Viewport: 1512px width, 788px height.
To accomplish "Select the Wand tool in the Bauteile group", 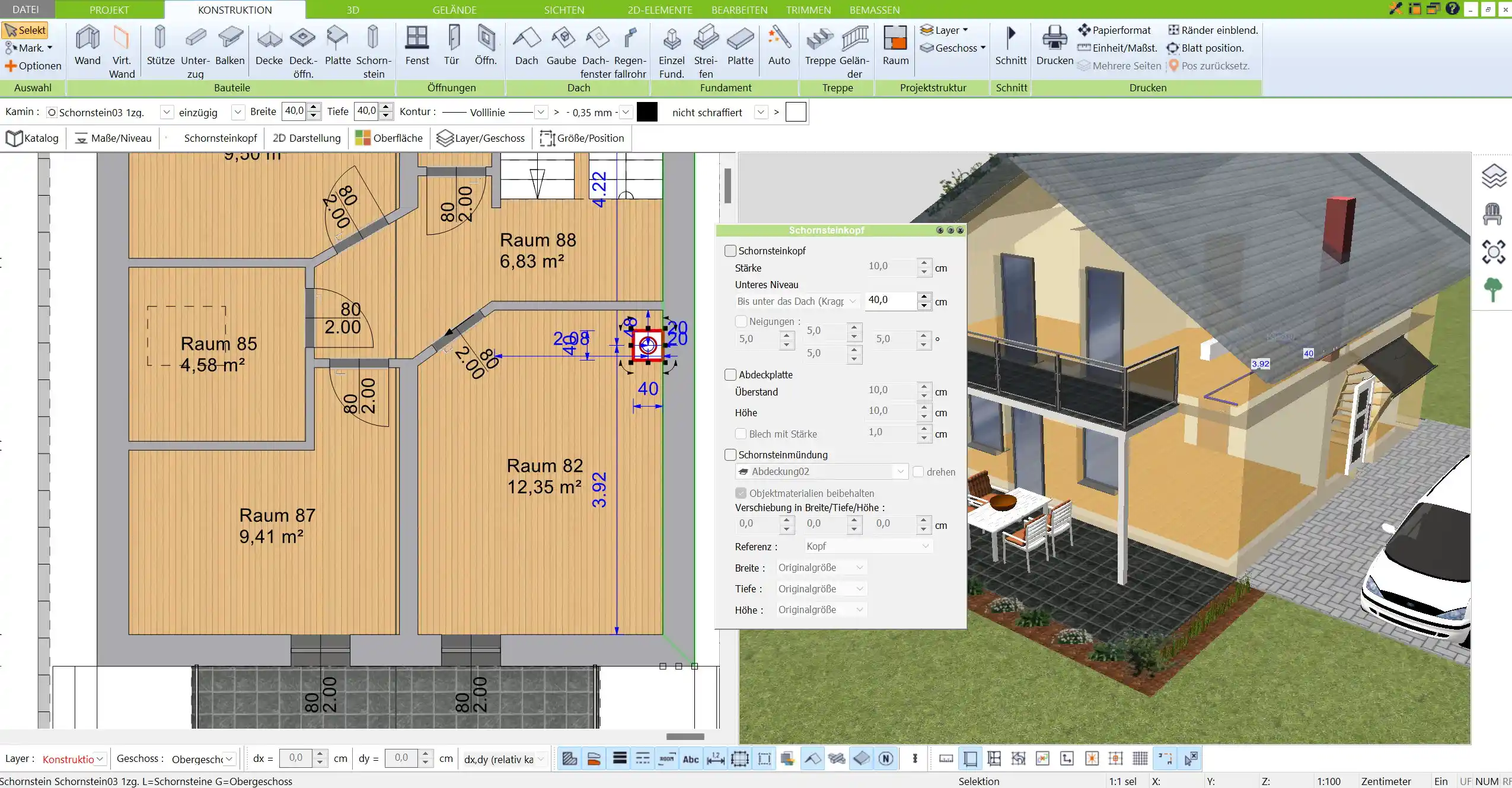I will [x=87, y=47].
